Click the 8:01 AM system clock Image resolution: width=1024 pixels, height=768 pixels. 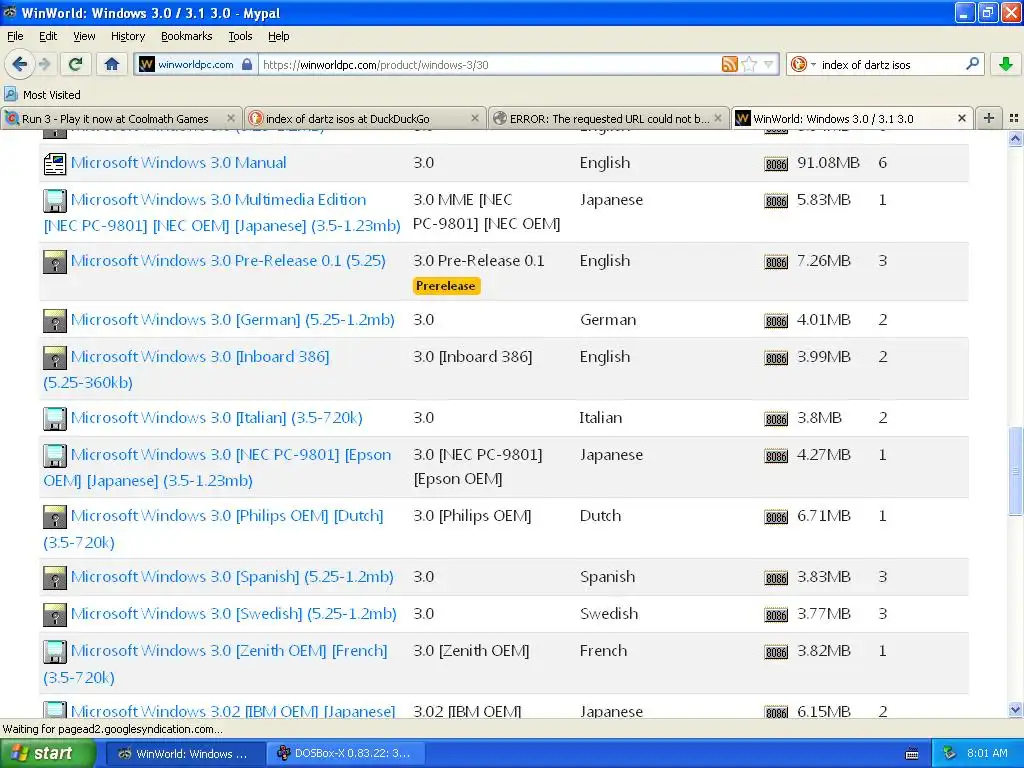[x=987, y=753]
